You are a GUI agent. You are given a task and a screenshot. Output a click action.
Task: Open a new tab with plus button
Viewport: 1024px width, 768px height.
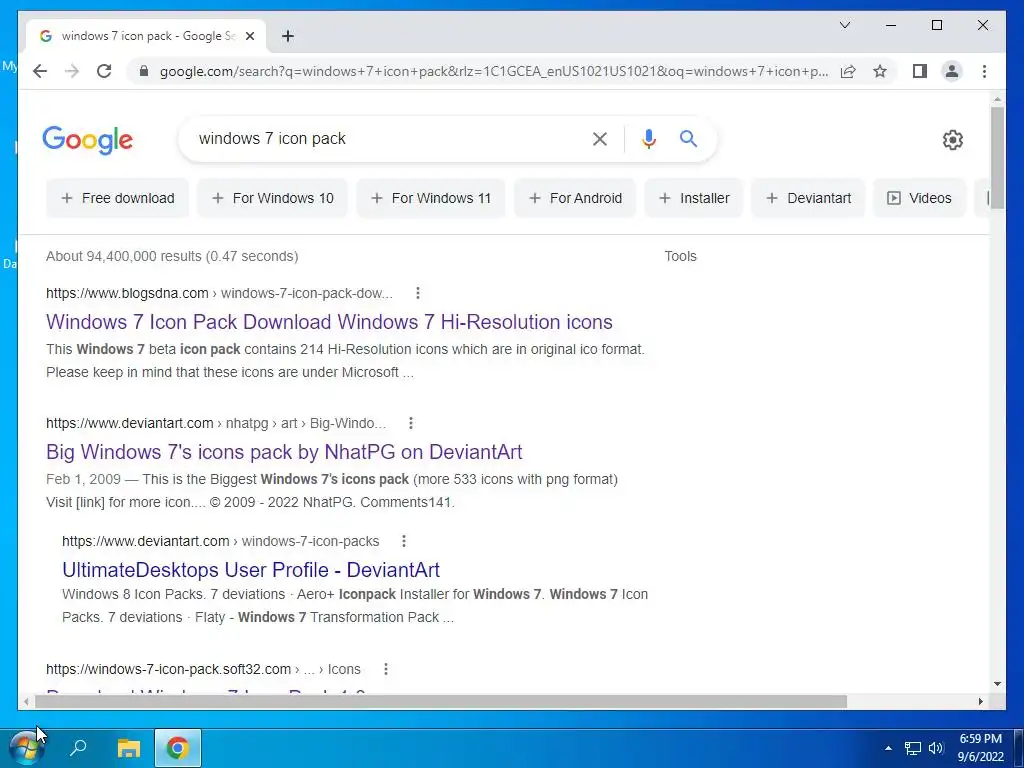287,36
